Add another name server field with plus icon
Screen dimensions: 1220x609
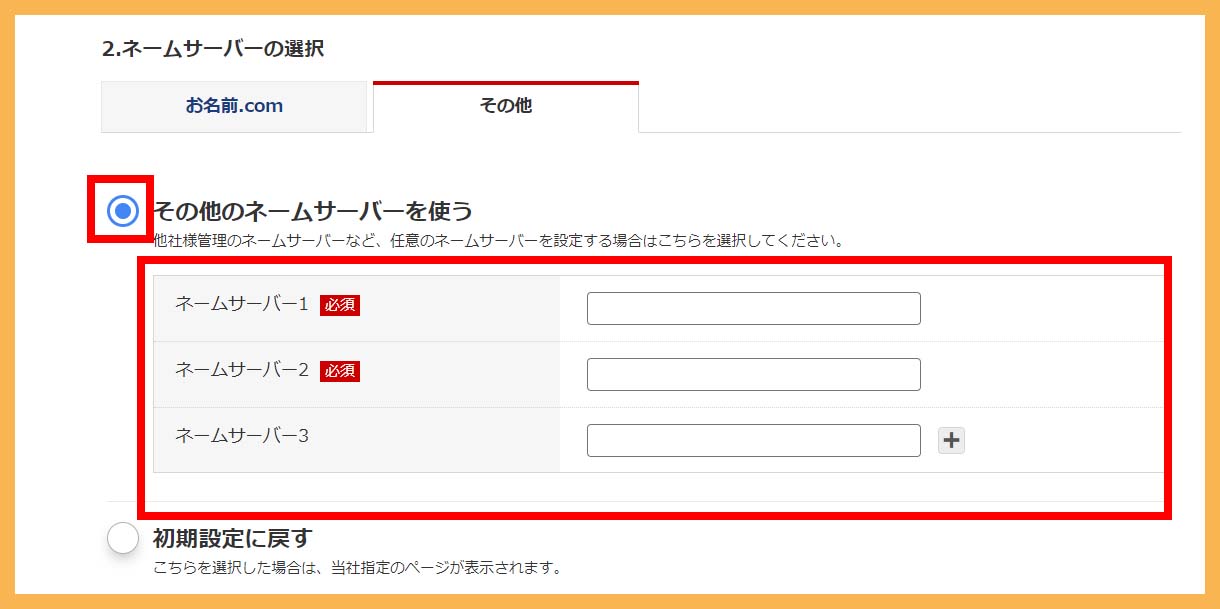coord(951,440)
